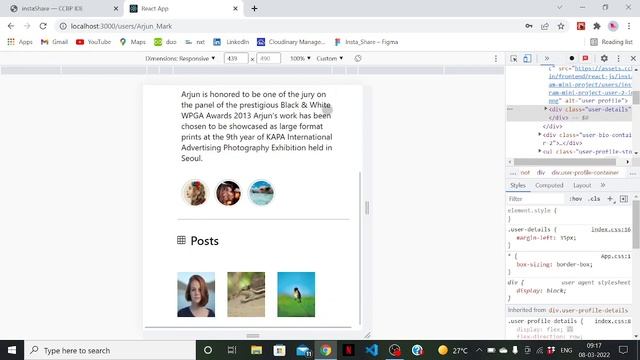
Task: Close the React App tab
Action: [x=236, y=8]
